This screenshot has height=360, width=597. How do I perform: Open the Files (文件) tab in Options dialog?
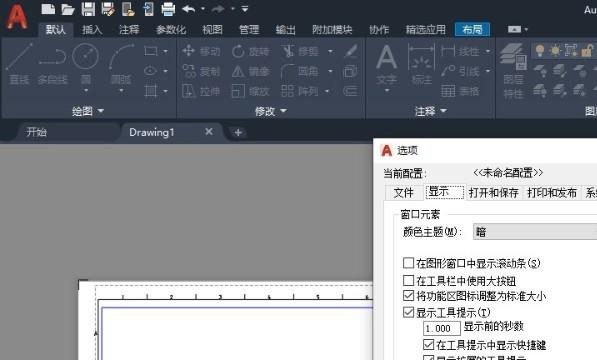coord(404,193)
